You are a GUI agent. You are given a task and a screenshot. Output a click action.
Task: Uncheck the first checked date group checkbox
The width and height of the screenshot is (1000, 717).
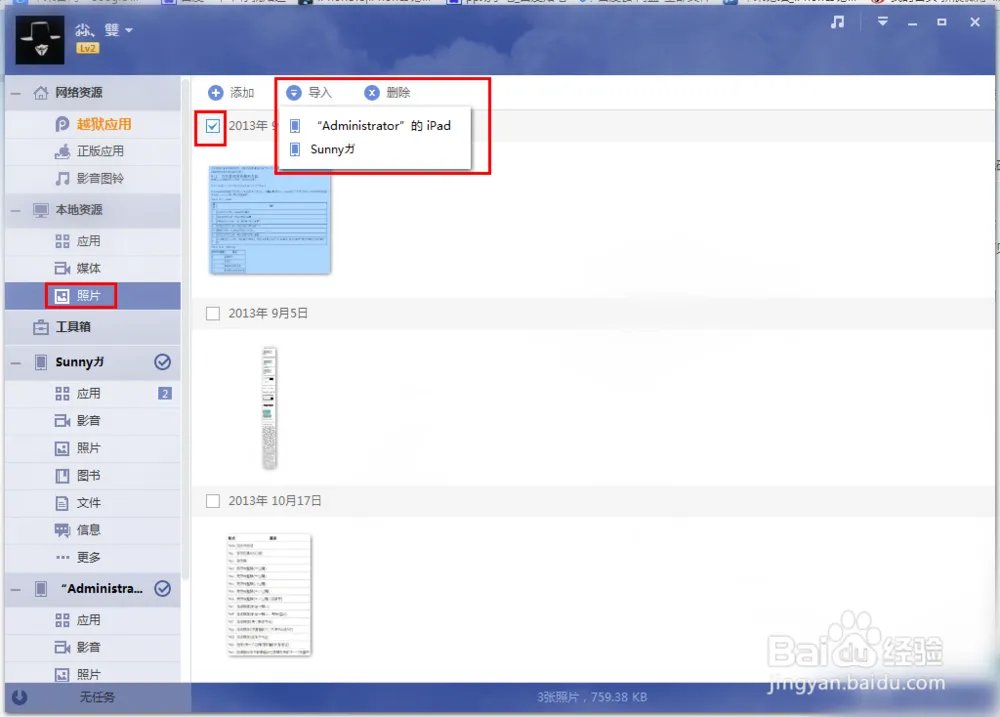(212, 126)
